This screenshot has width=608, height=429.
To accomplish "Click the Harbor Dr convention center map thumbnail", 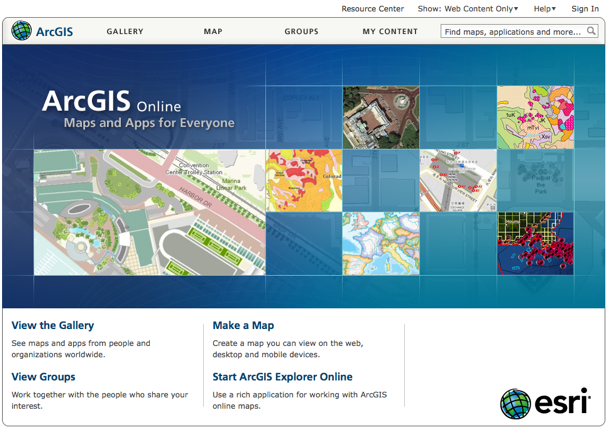I will 150,213.
